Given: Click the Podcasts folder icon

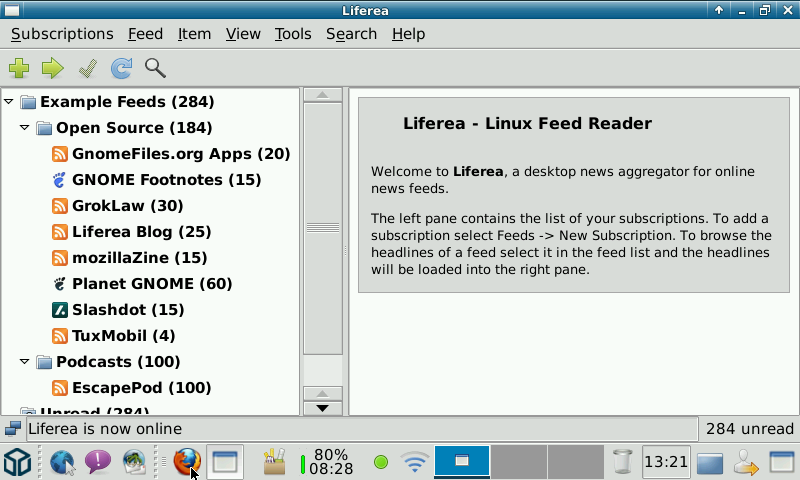Looking at the screenshot, I should [x=44, y=362].
